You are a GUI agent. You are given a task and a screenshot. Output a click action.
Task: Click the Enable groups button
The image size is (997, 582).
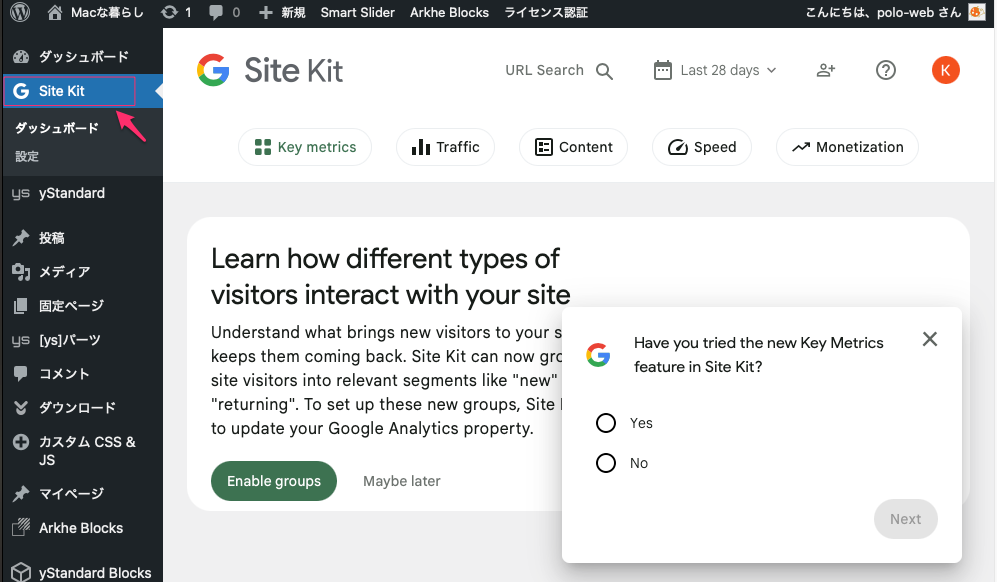pos(273,481)
